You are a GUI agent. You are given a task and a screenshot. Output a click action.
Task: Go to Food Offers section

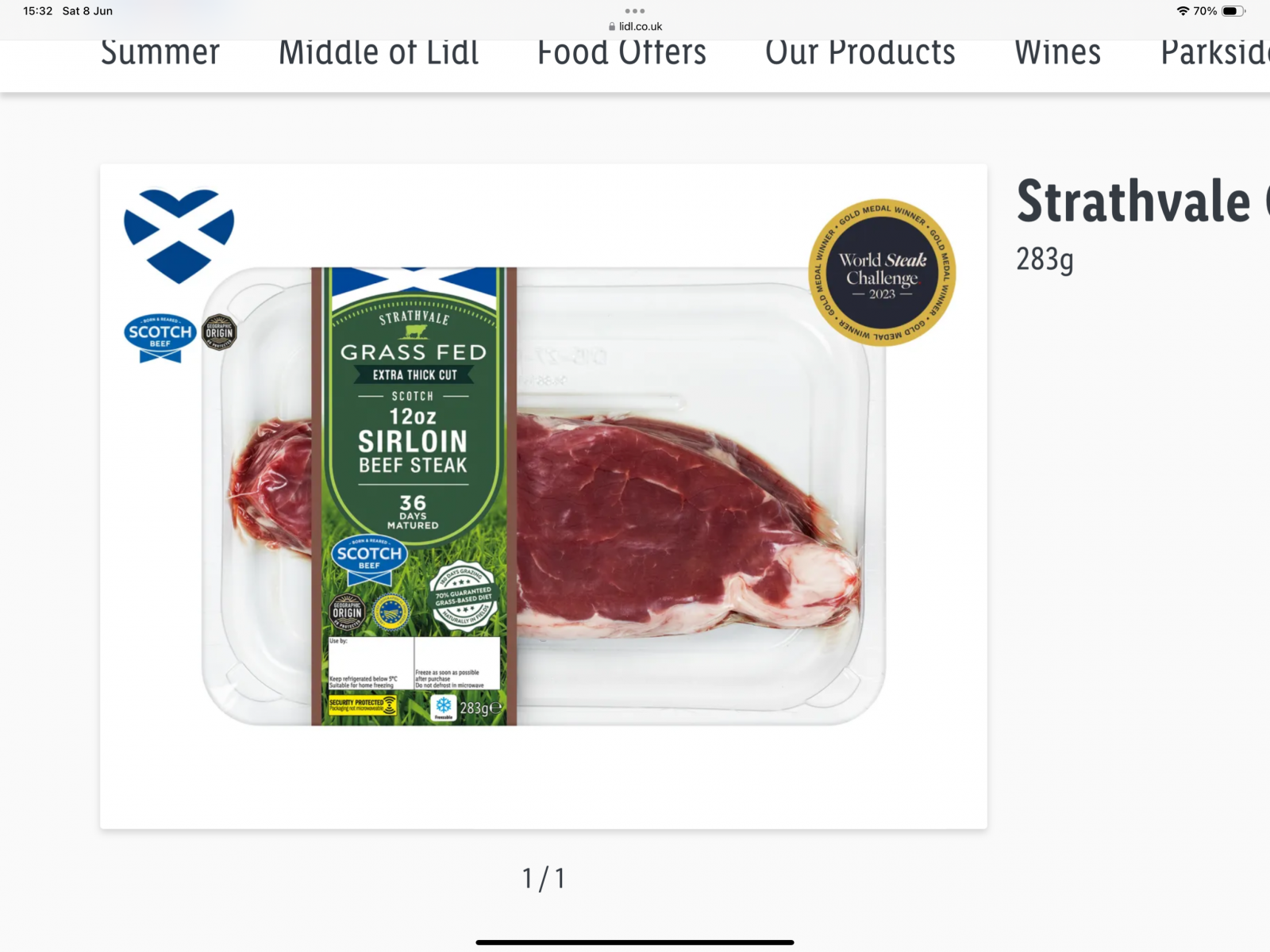pos(622,53)
